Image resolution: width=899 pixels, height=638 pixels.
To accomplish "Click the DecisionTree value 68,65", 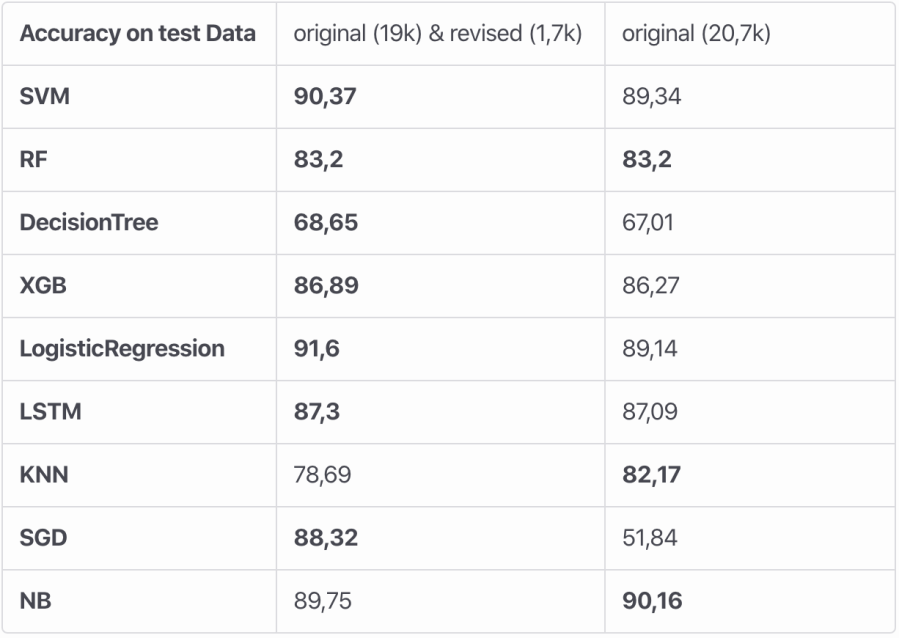I will [326, 222].
